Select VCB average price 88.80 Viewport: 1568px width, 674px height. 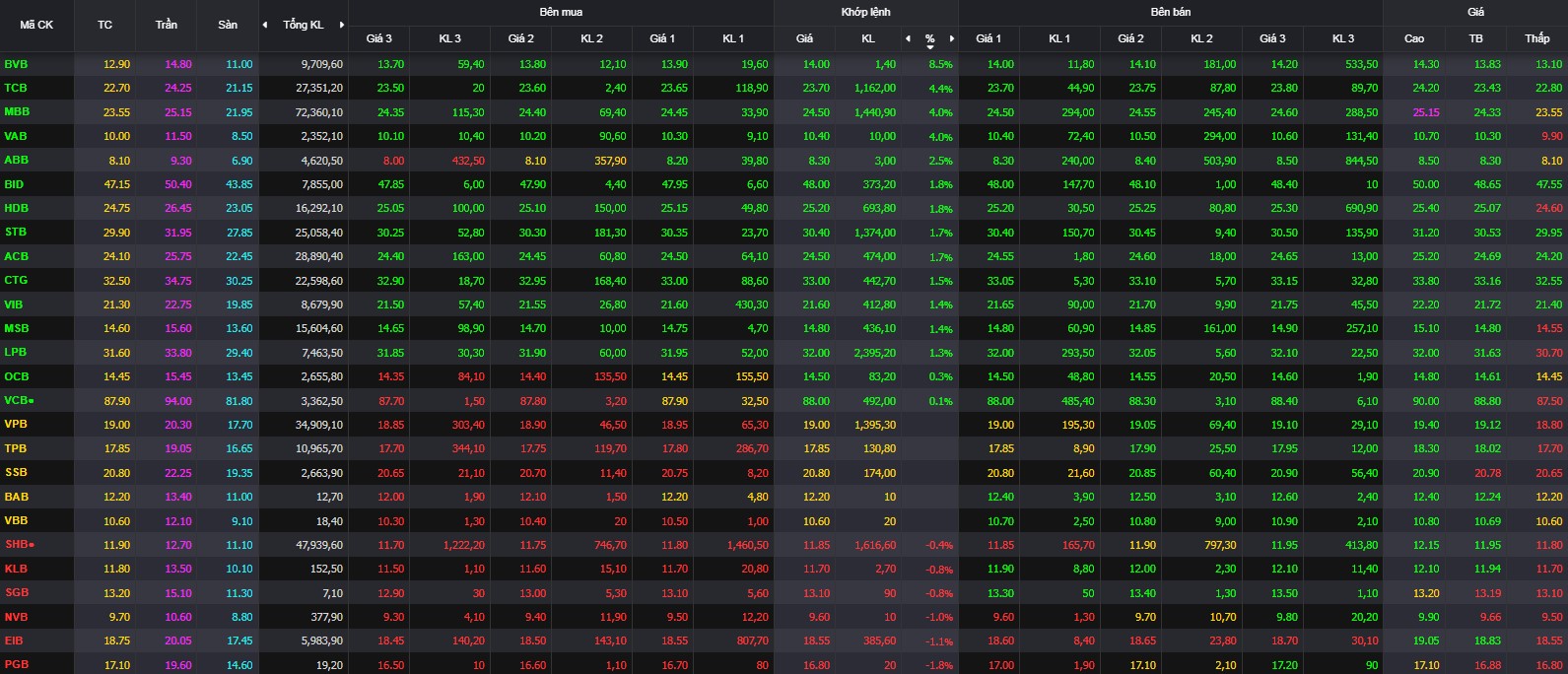1487,401
